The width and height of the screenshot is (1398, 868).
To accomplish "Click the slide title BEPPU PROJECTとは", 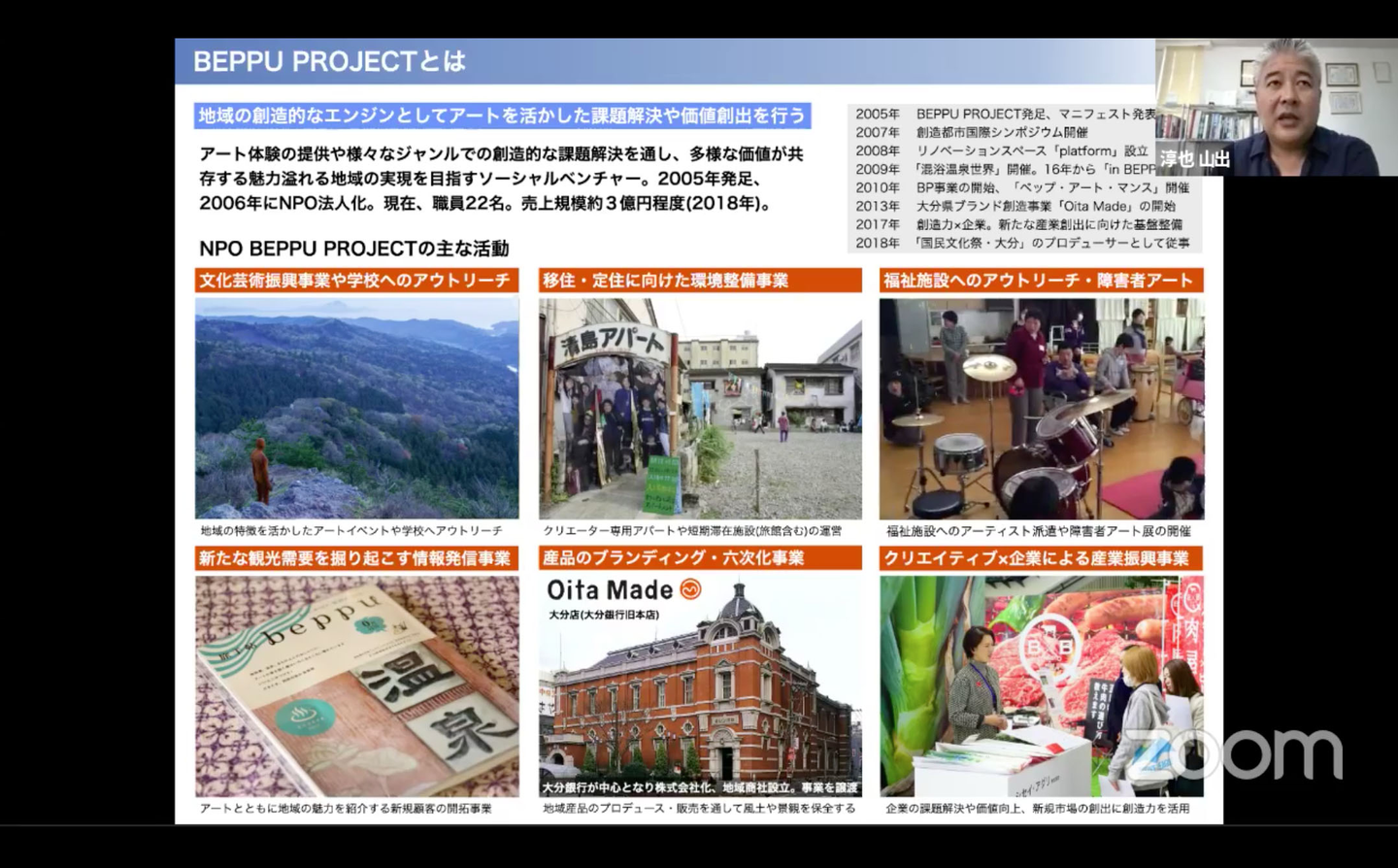I will [x=329, y=62].
